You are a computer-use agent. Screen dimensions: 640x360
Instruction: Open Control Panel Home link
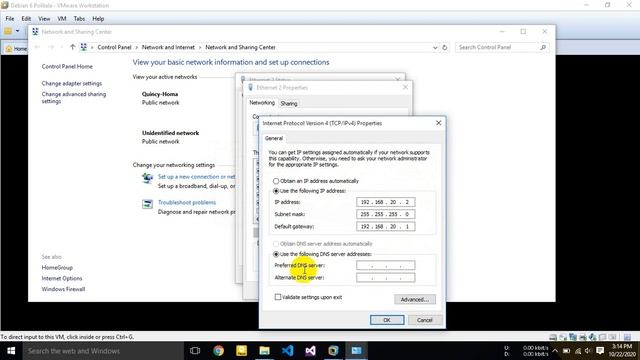[x=67, y=67]
